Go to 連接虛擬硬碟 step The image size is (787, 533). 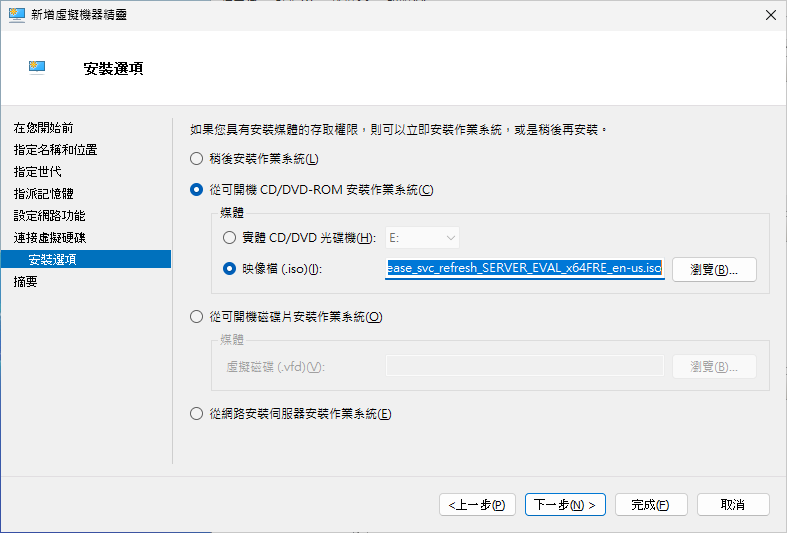50,237
